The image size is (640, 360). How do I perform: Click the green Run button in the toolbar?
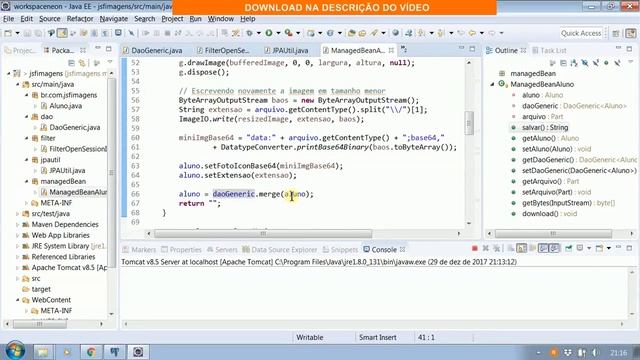[x=269, y=33]
